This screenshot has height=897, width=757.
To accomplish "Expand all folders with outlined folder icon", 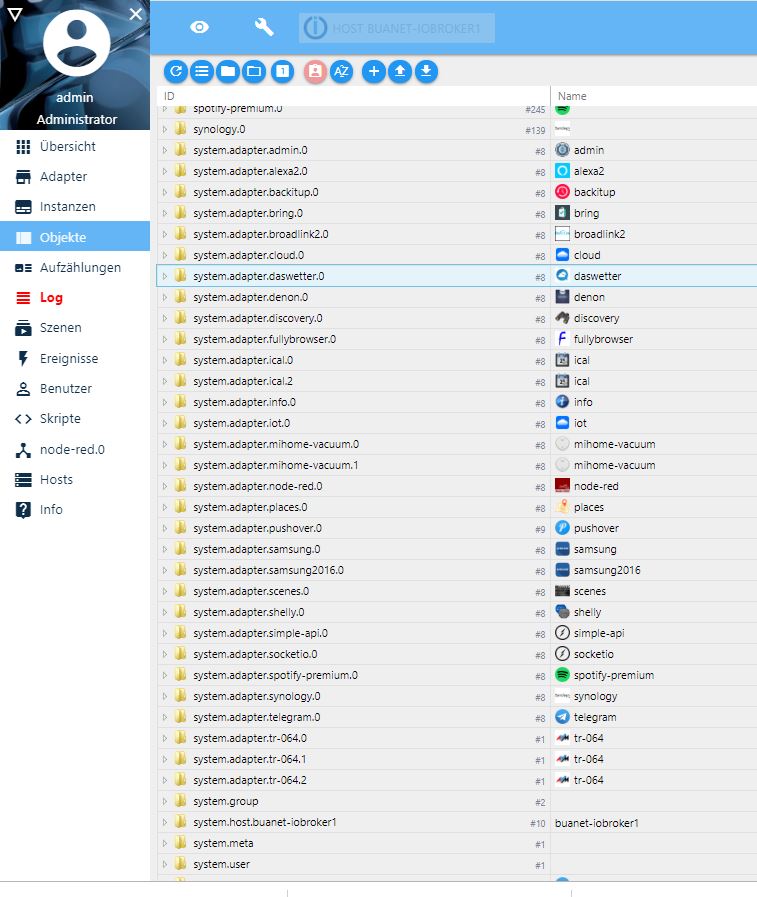I will point(253,71).
